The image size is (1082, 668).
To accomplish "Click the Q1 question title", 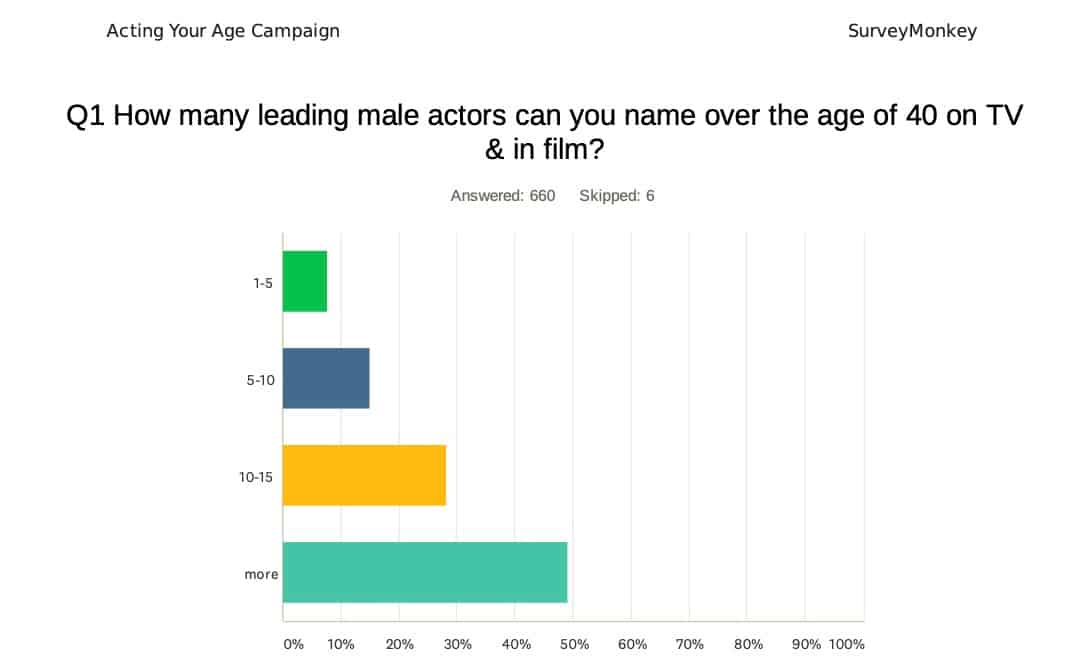I will pyautogui.click(x=545, y=133).
